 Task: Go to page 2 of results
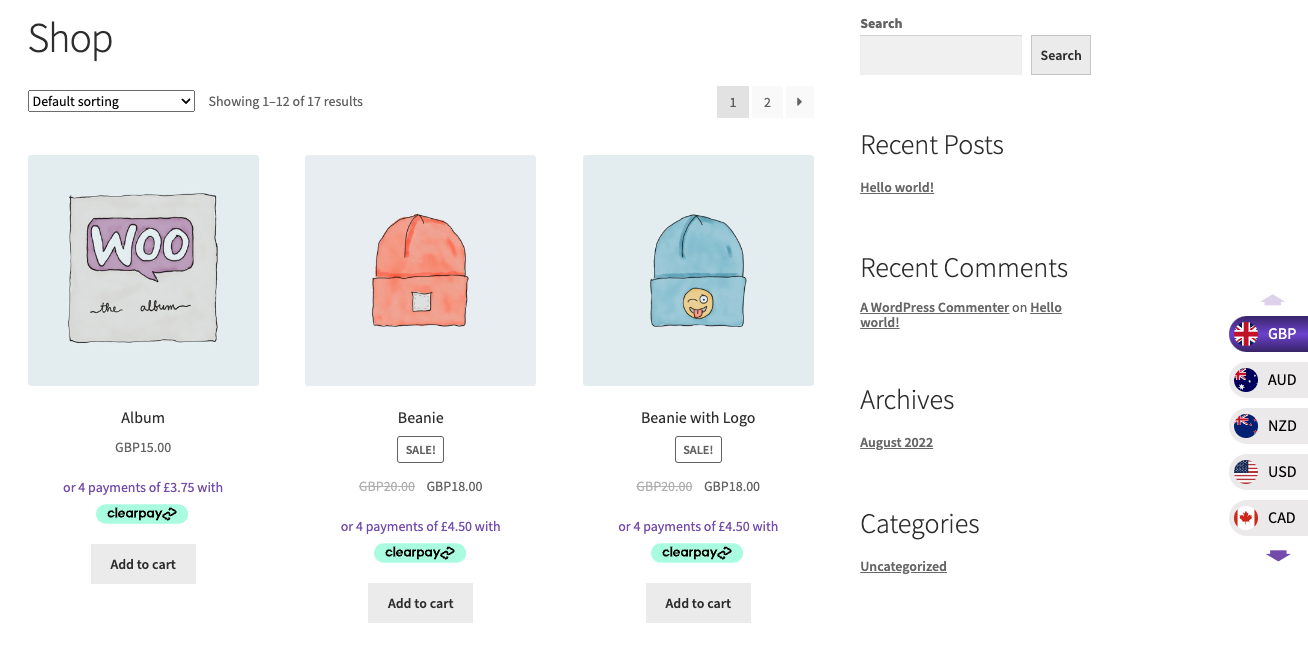[x=767, y=102]
